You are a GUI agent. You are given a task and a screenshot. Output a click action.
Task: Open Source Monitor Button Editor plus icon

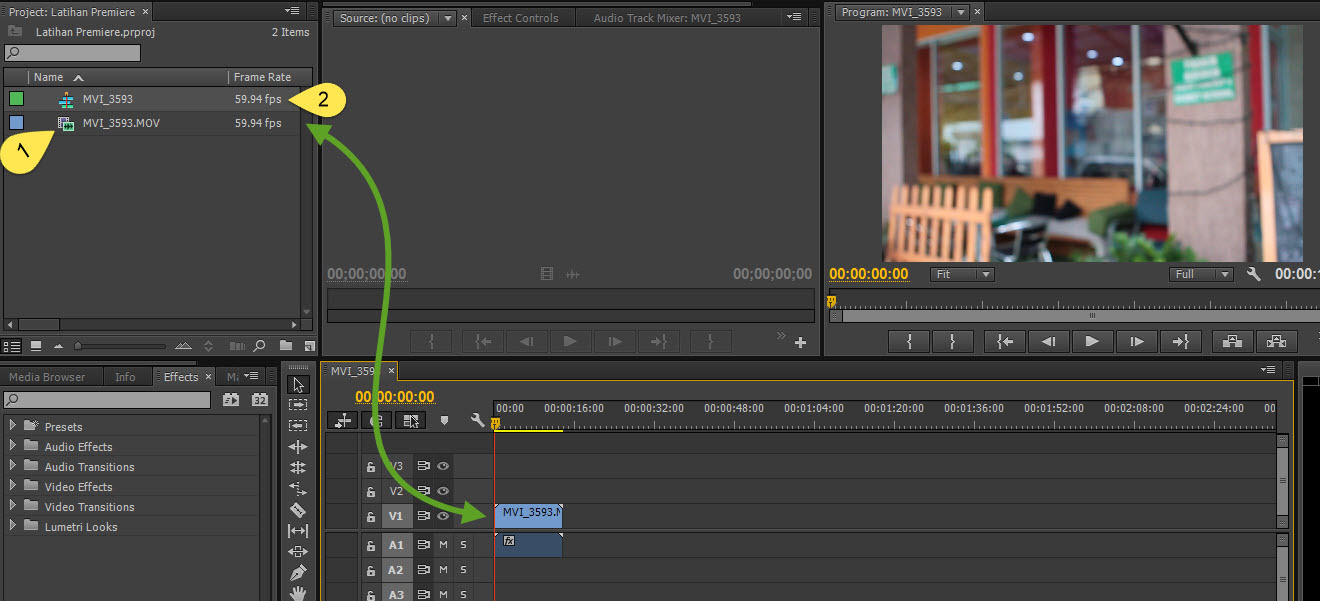point(800,343)
